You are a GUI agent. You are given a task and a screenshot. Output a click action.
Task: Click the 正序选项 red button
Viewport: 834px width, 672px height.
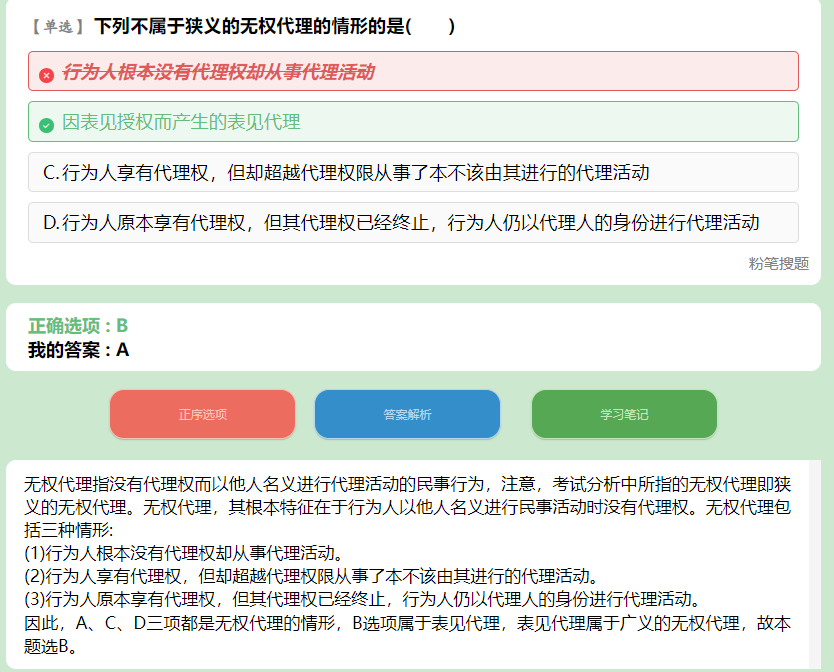[202, 414]
